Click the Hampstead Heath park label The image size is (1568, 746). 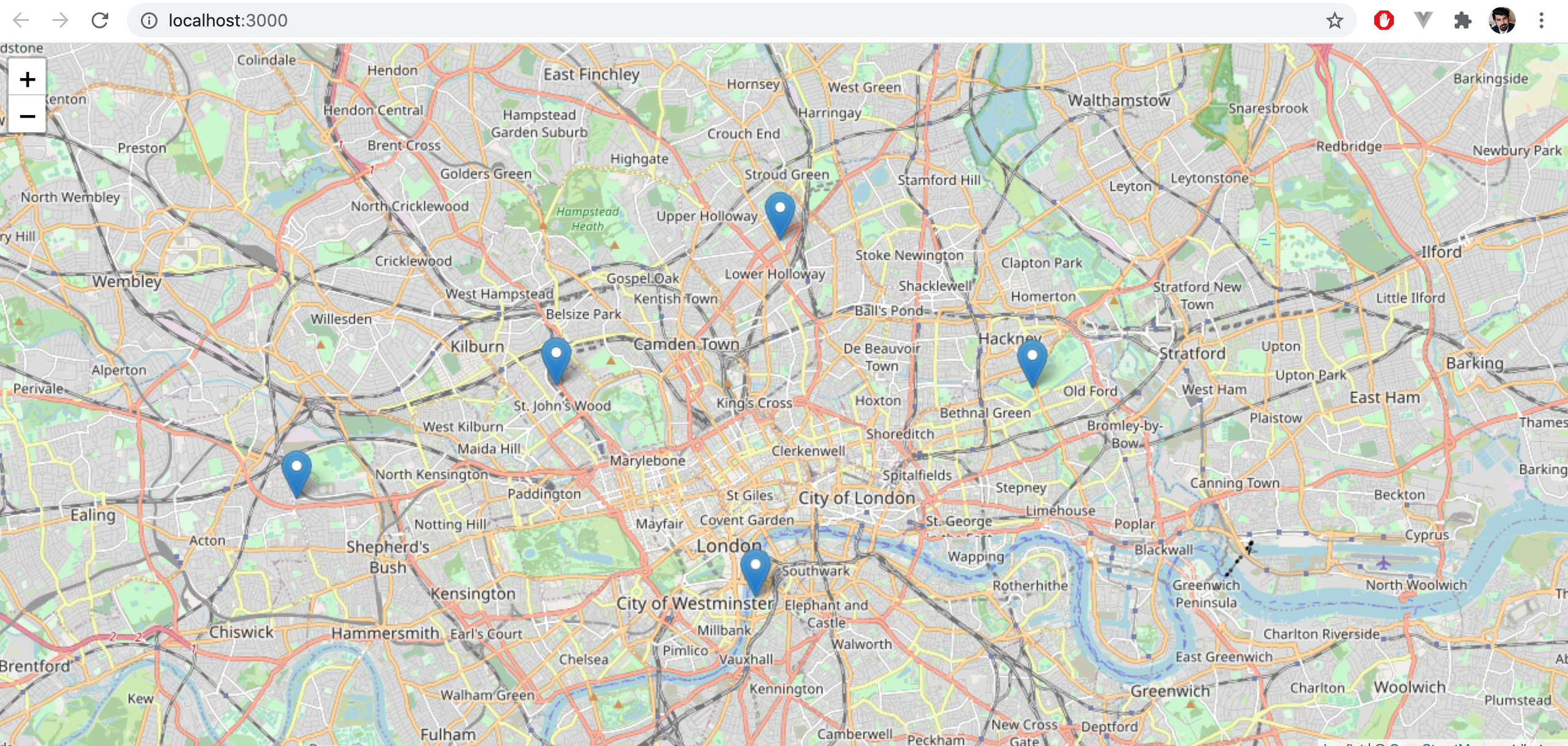click(587, 219)
